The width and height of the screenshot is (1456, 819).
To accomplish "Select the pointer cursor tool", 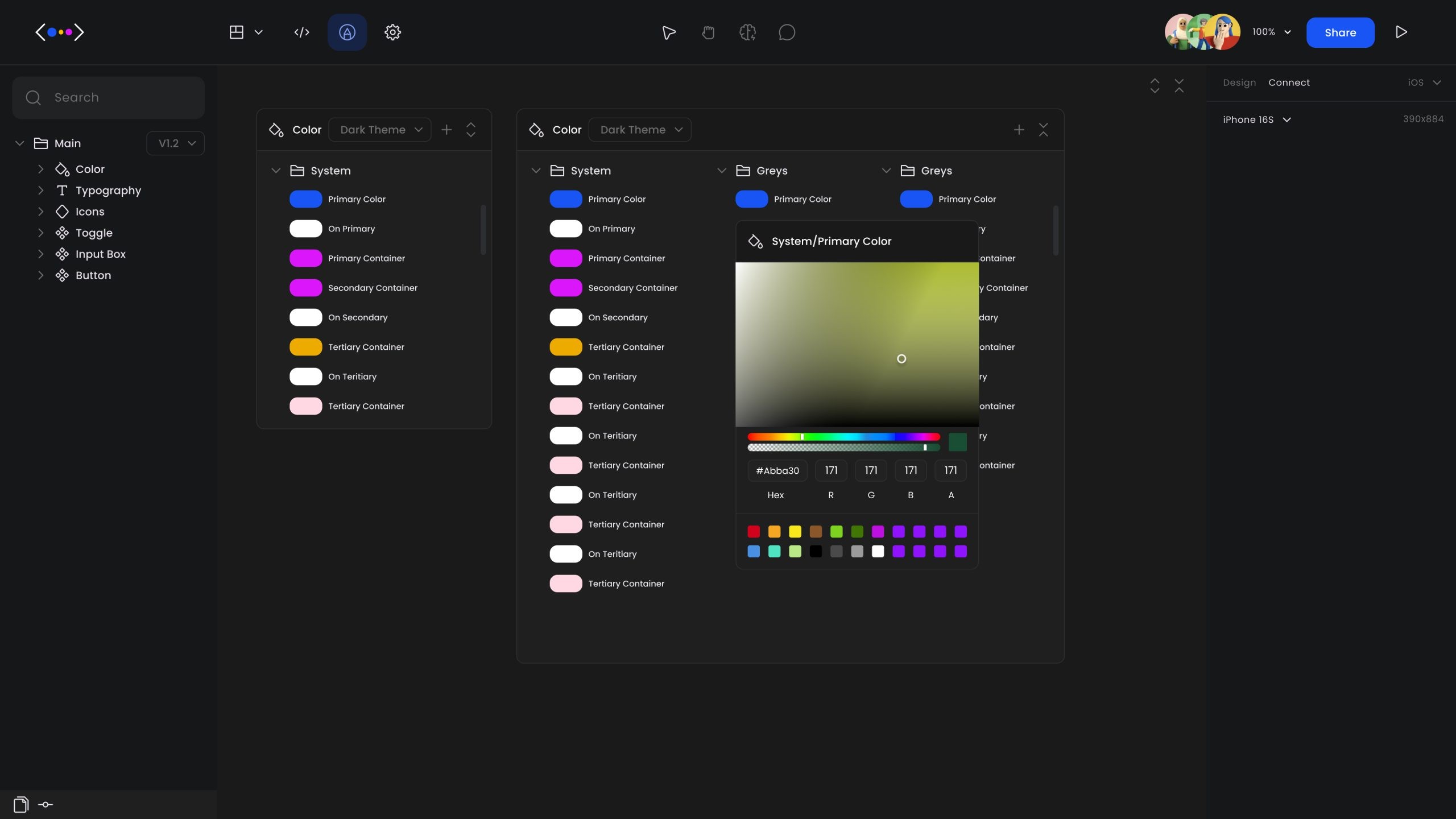I will tap(669, 32).
